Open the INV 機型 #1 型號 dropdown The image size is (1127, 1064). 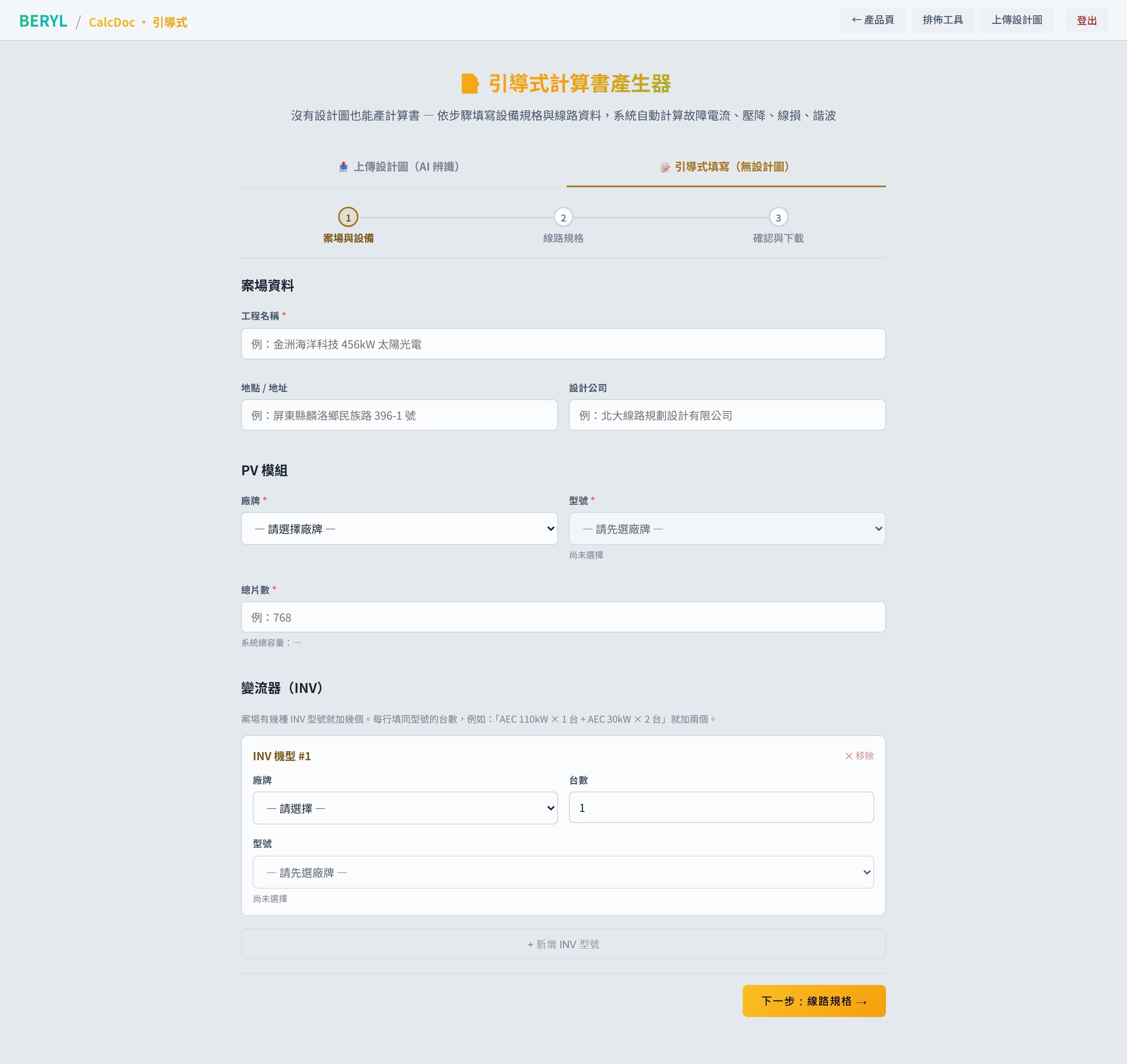(563, 872)
